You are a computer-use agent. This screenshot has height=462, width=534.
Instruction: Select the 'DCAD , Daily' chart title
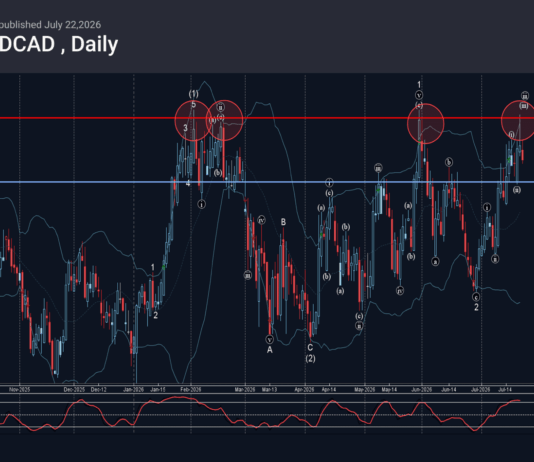coord(59,44)
